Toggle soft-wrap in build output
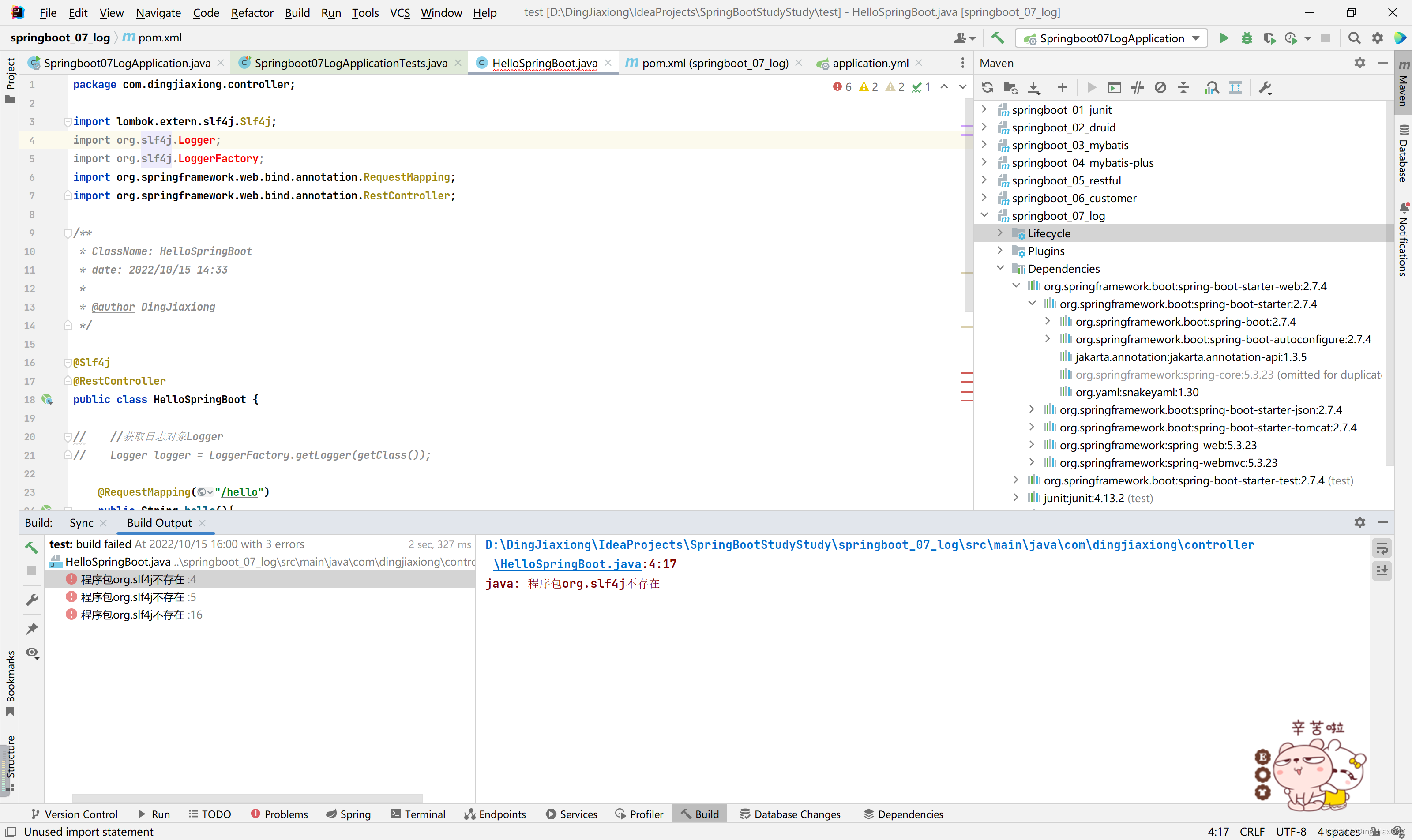This screenshot has width=1412, height=840. tap(1382, 548)
